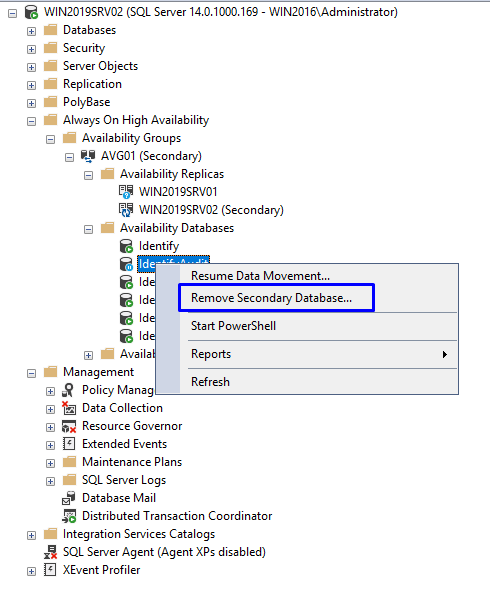Click the WIN2019SRV02 (Secondary) replica icon
490x596 pixels.
(126, 210)
